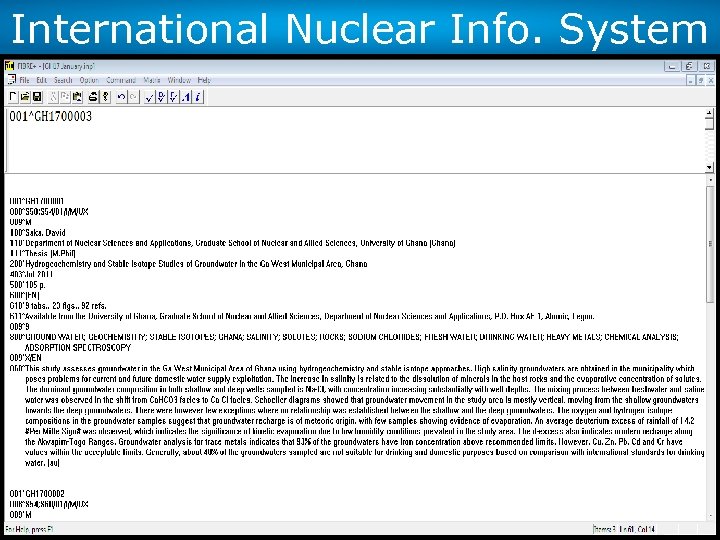Viewport: 720px width, 540px height.
Task: Restore the FIBRE+ application window size
Action: (689, 66)
